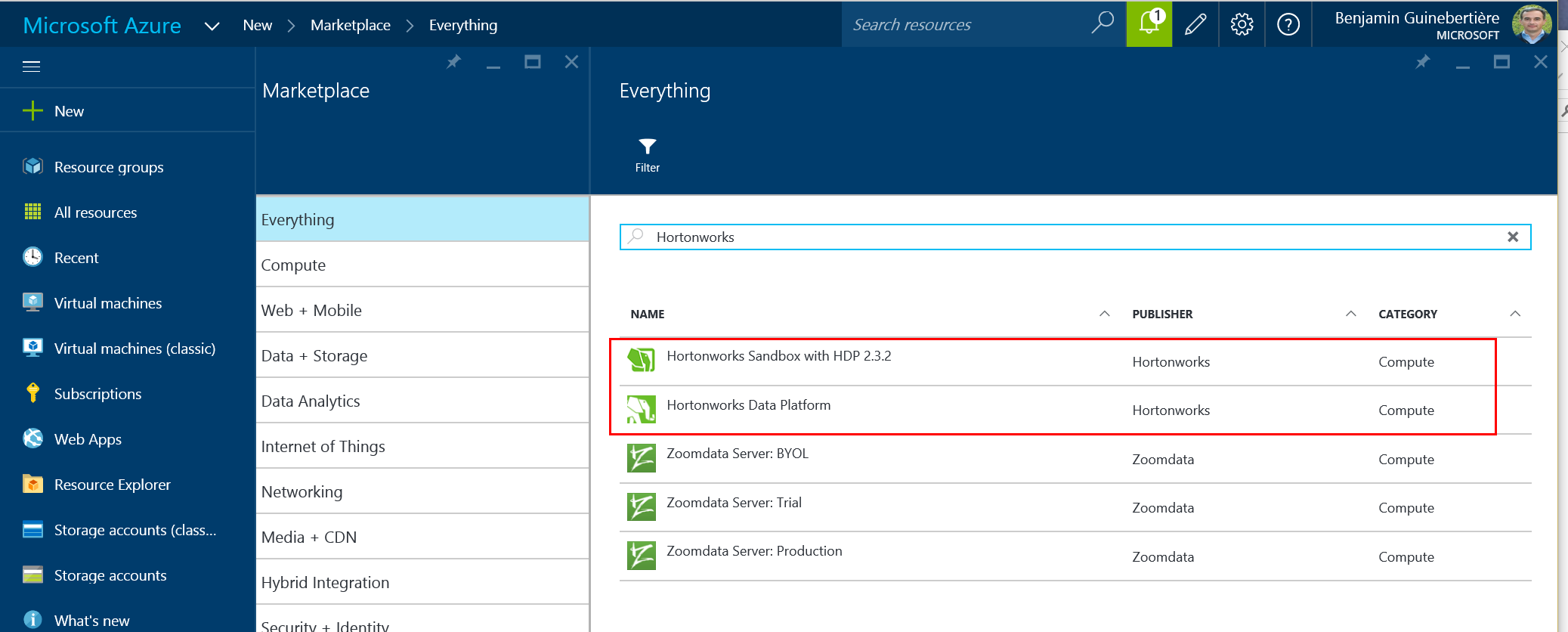The width and height of the screenshot is (1568, 632).
Task: Expand the Microsoft Azure dropdown chevron
Action: click(212, 26)
